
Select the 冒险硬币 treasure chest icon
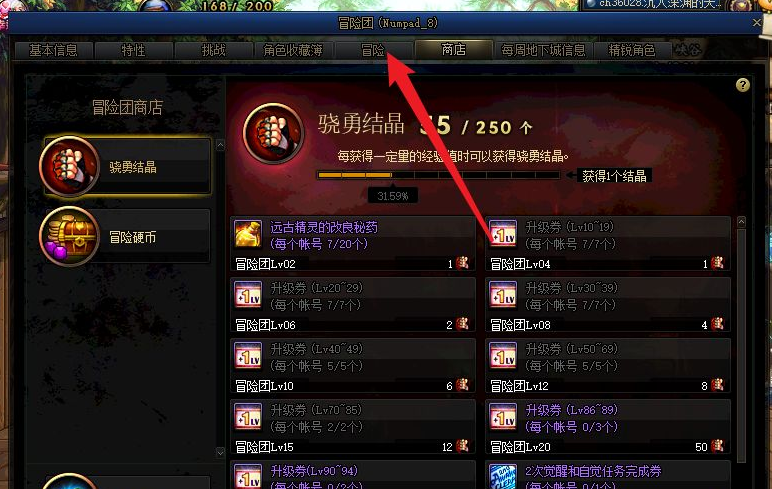69,237
